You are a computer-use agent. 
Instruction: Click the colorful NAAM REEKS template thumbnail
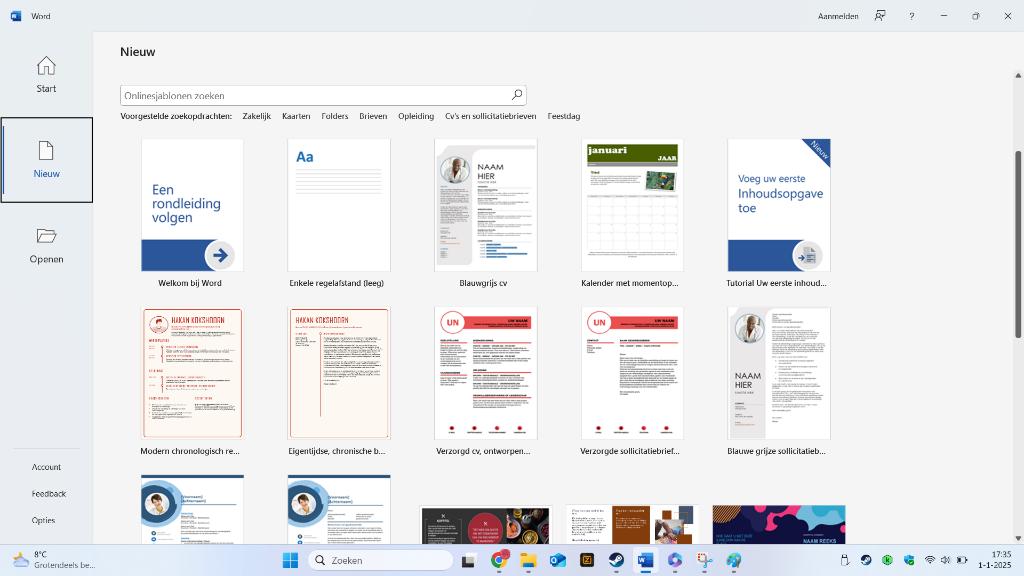click(x=779, y=524)
